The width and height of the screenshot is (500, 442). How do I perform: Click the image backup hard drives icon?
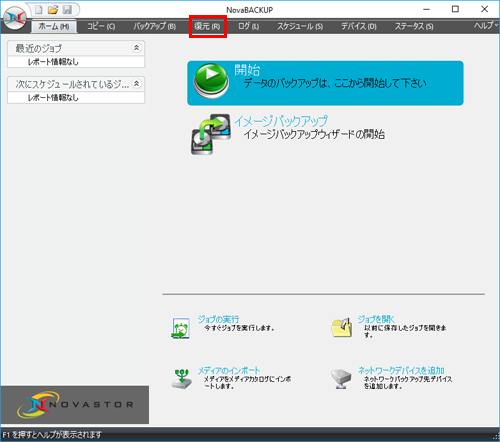pyautogui.click(x=211, y=134)
